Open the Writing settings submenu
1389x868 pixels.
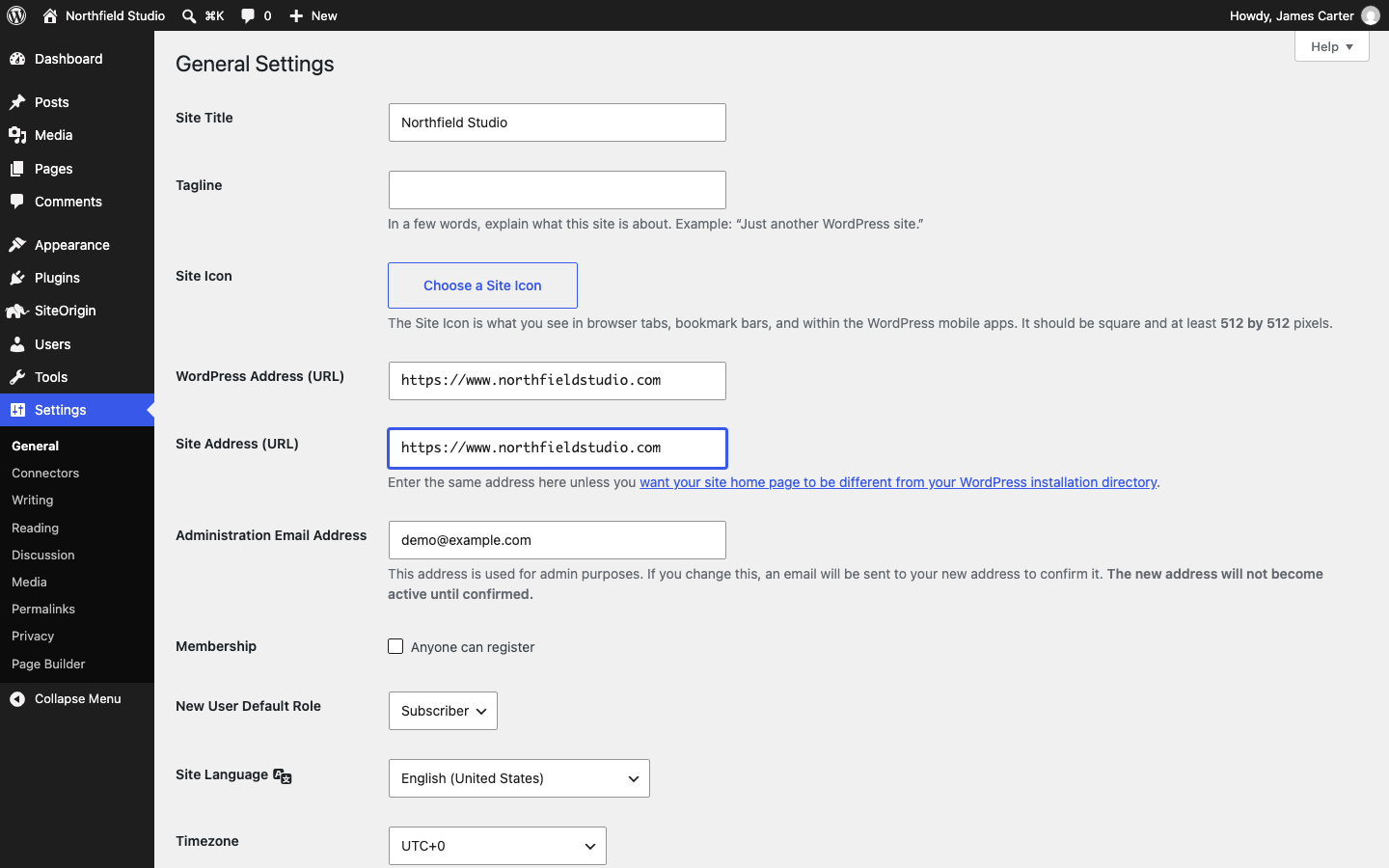tap(33, 501)
